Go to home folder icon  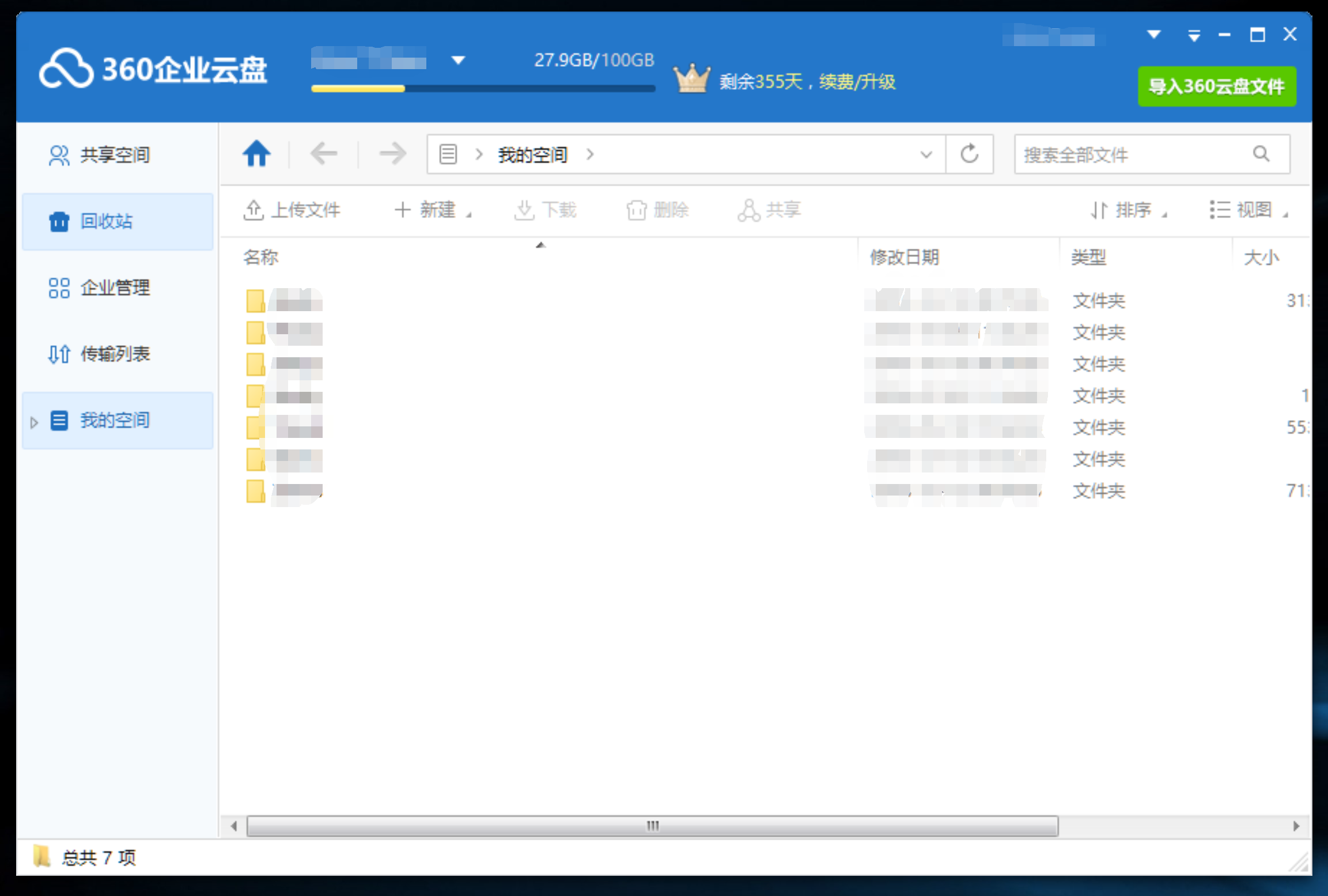(x=256, y=154)
